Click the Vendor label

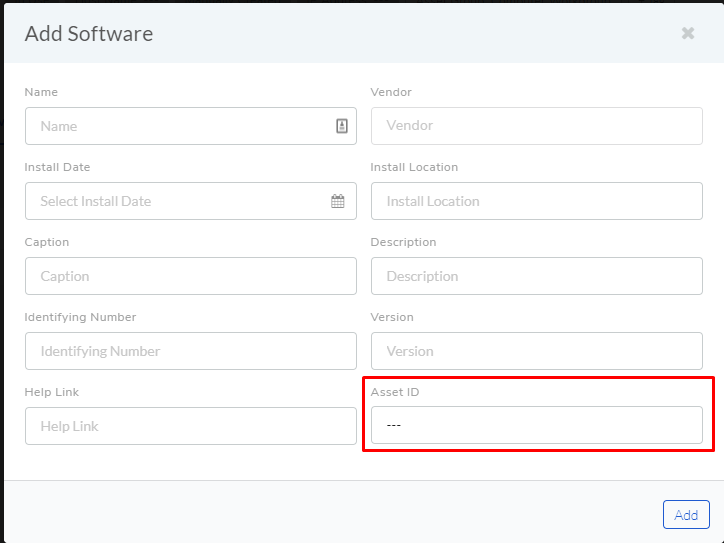coord(391,92)
